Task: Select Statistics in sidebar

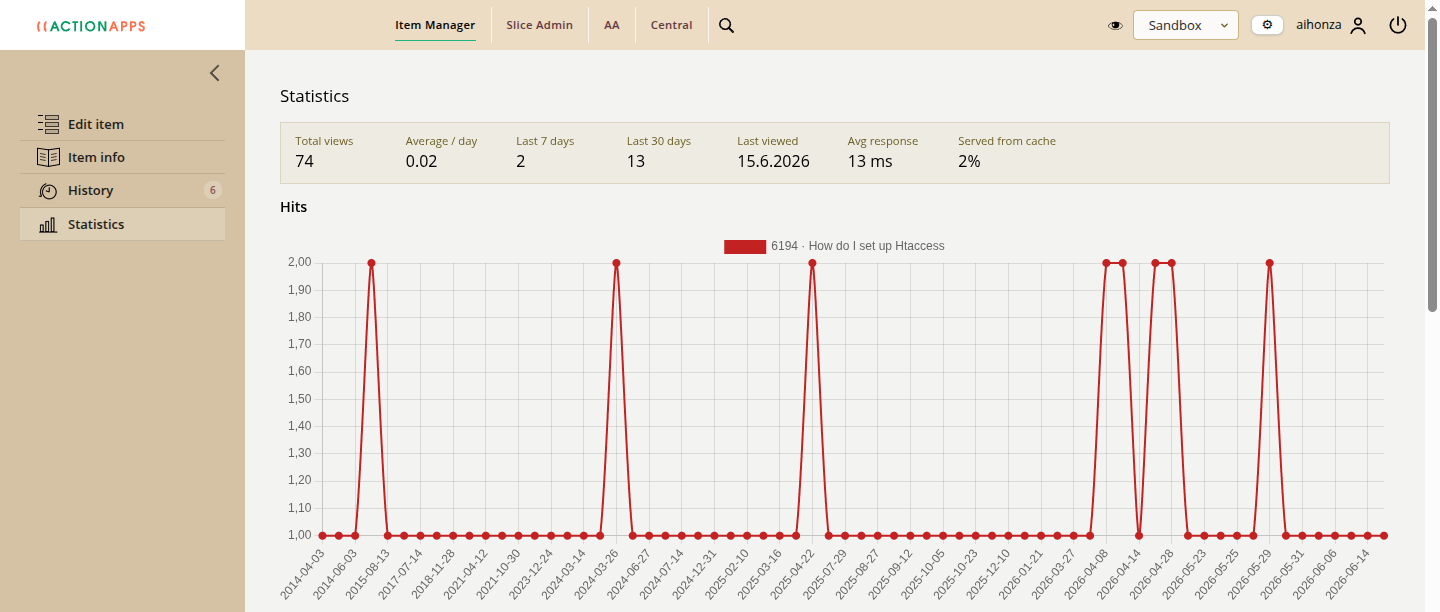Action: coord(122,224)
